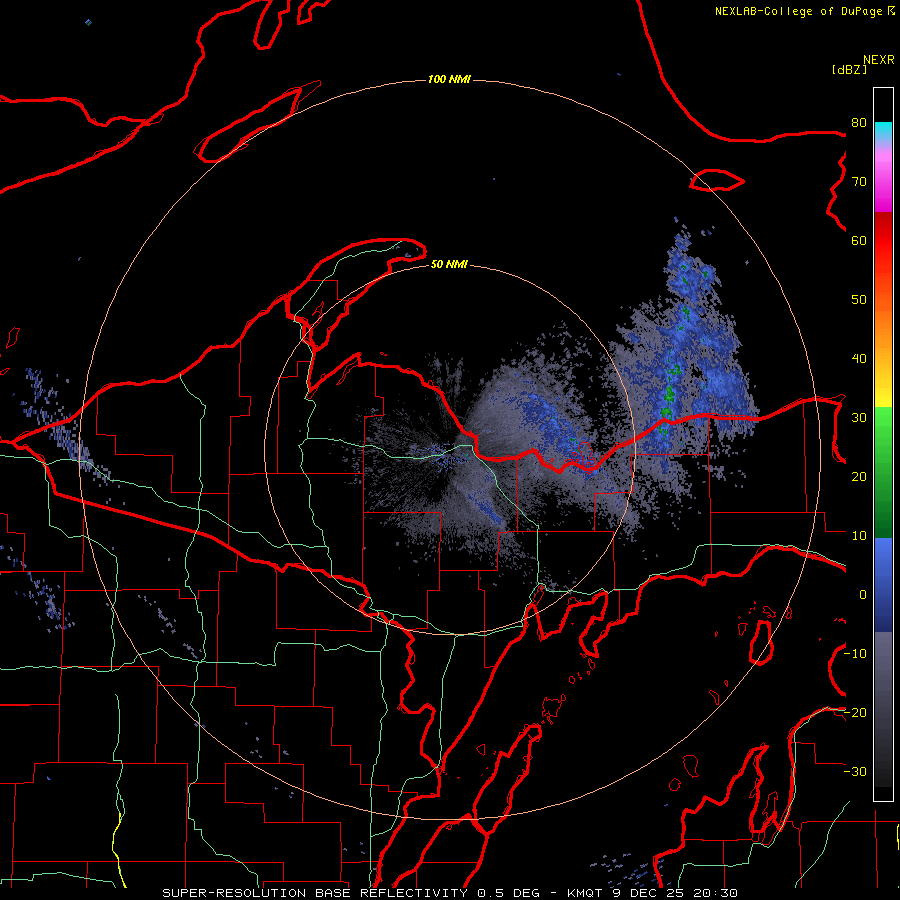Screen dimensions: 900x900
Task: Click the -30 value on the dBZ scale
Action: 856,771
